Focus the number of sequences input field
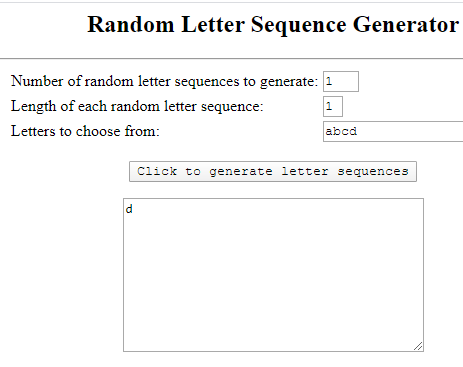The width and height of the screenshot is (463, 367). coord(341,81)
